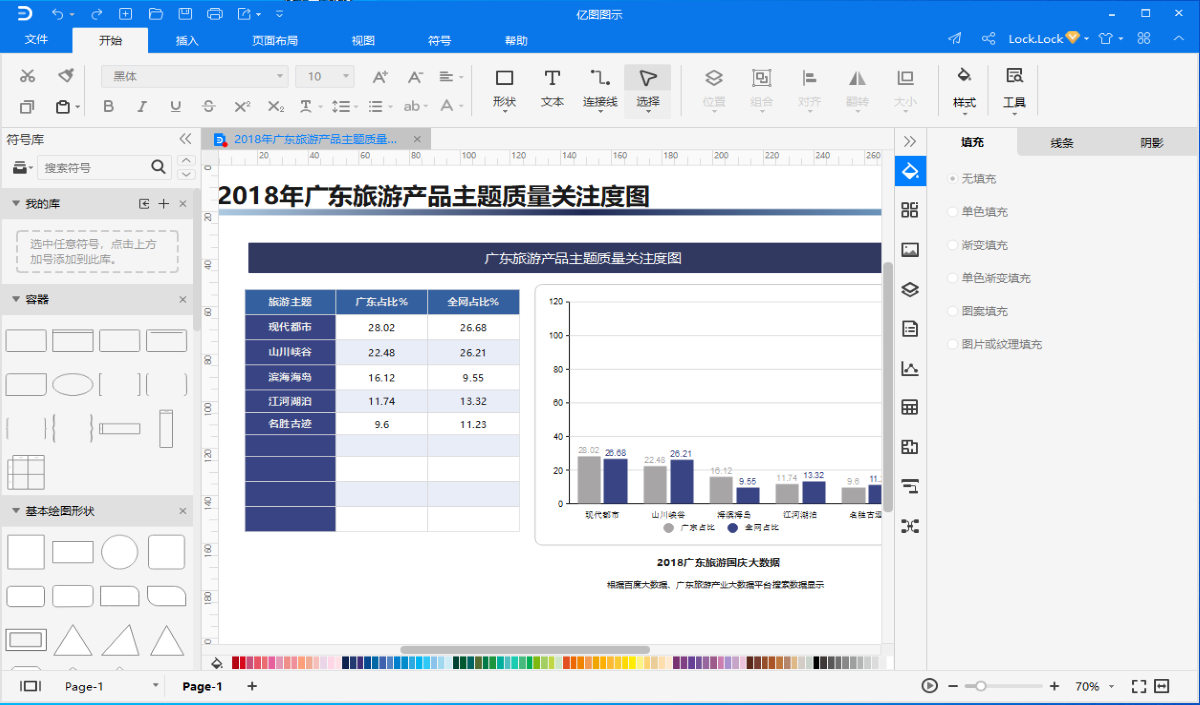The width and height of the screenshot is (1200, 705).
Task: Switch to the 阴影 panel tab
Action: tap(1152, 143)
